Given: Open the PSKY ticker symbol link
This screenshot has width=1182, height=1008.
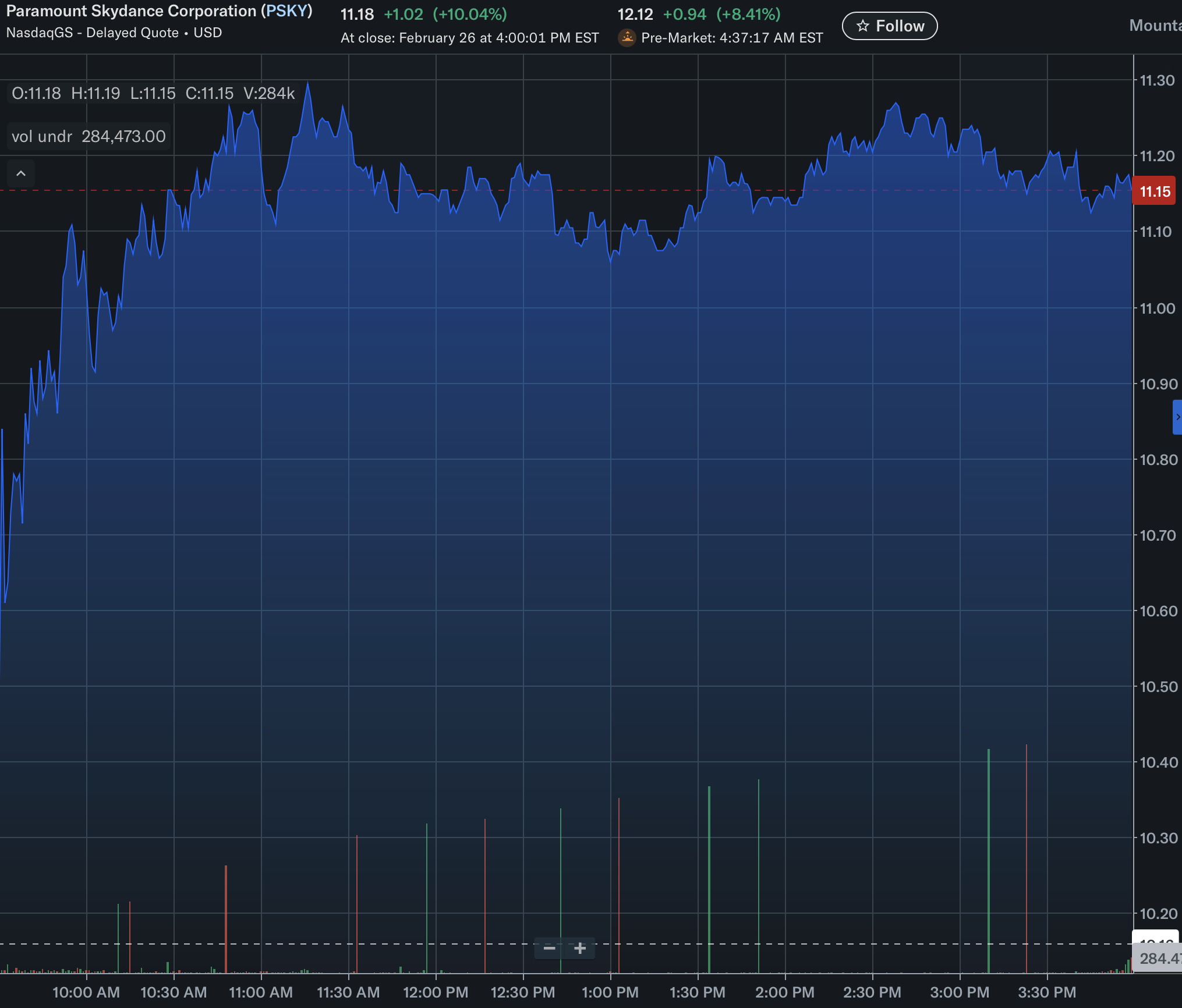Looking at the screenshot, I should 286,11.
